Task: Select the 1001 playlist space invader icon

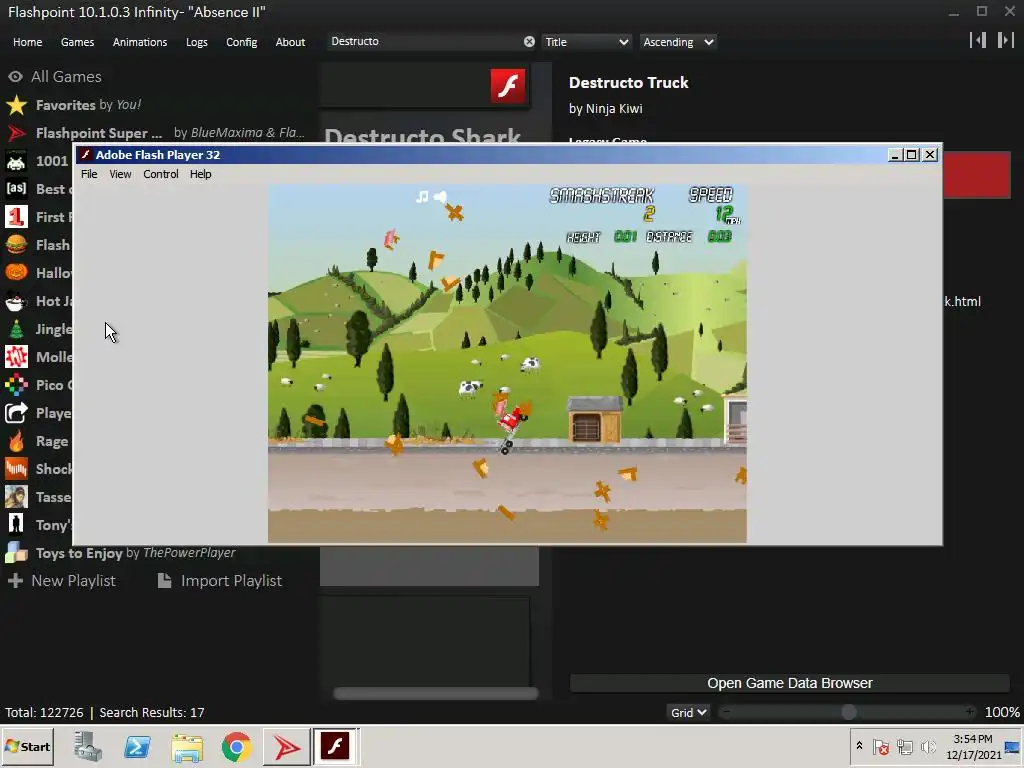Action: pyautogui.click(x=16, y=161)
